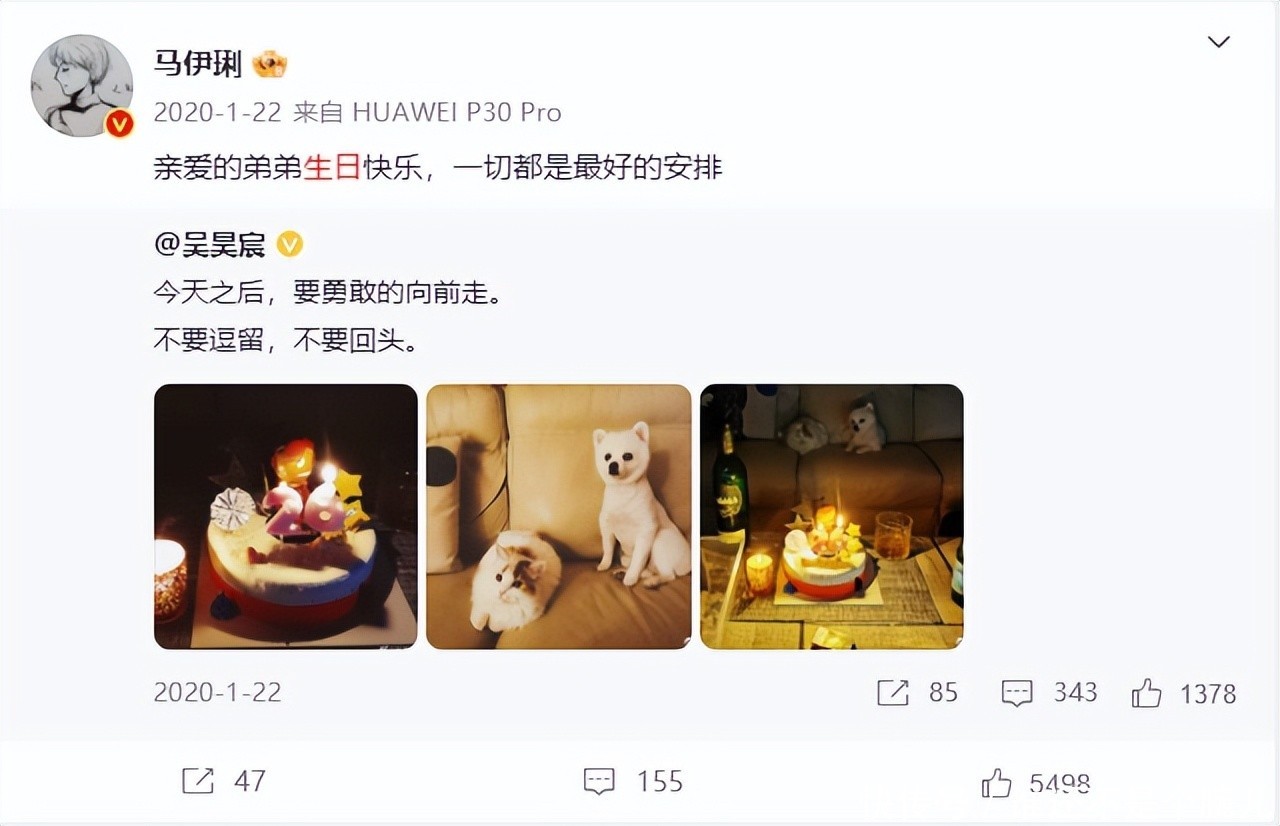Click the yellow verified badge next to 吴昊宸
Image resolution: width=1280 pixels, height=826 pixels.
click(x=290, y=244)
